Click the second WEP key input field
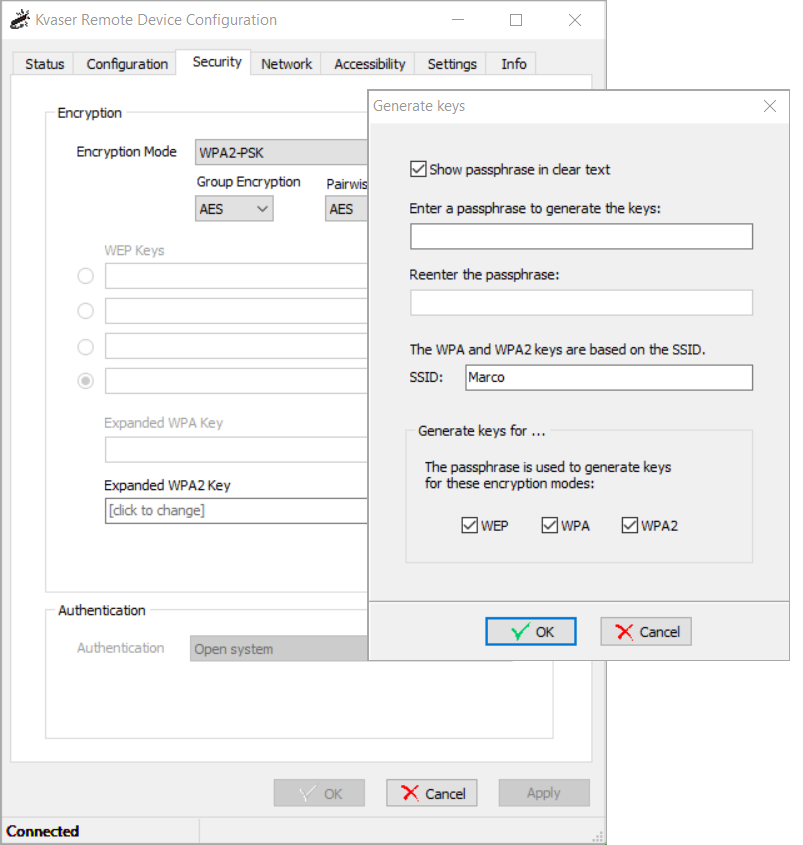The width and height of the screenshot is (803, 845). (236, 311)
